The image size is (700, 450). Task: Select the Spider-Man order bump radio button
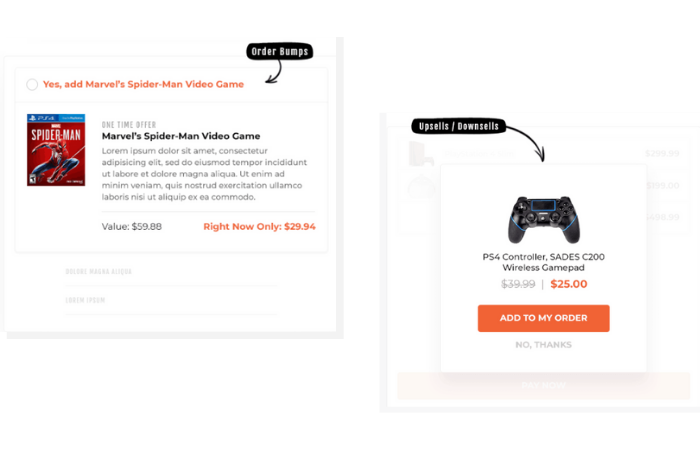coord(33,85)
